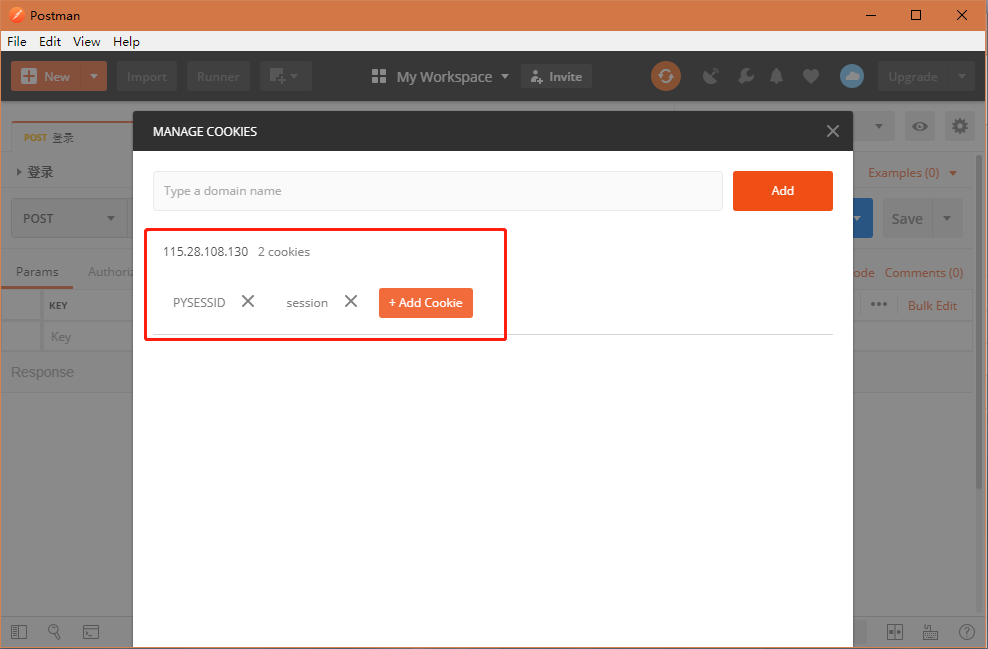
Task: Click the Add domain button
Action: [x=783, y=190]
